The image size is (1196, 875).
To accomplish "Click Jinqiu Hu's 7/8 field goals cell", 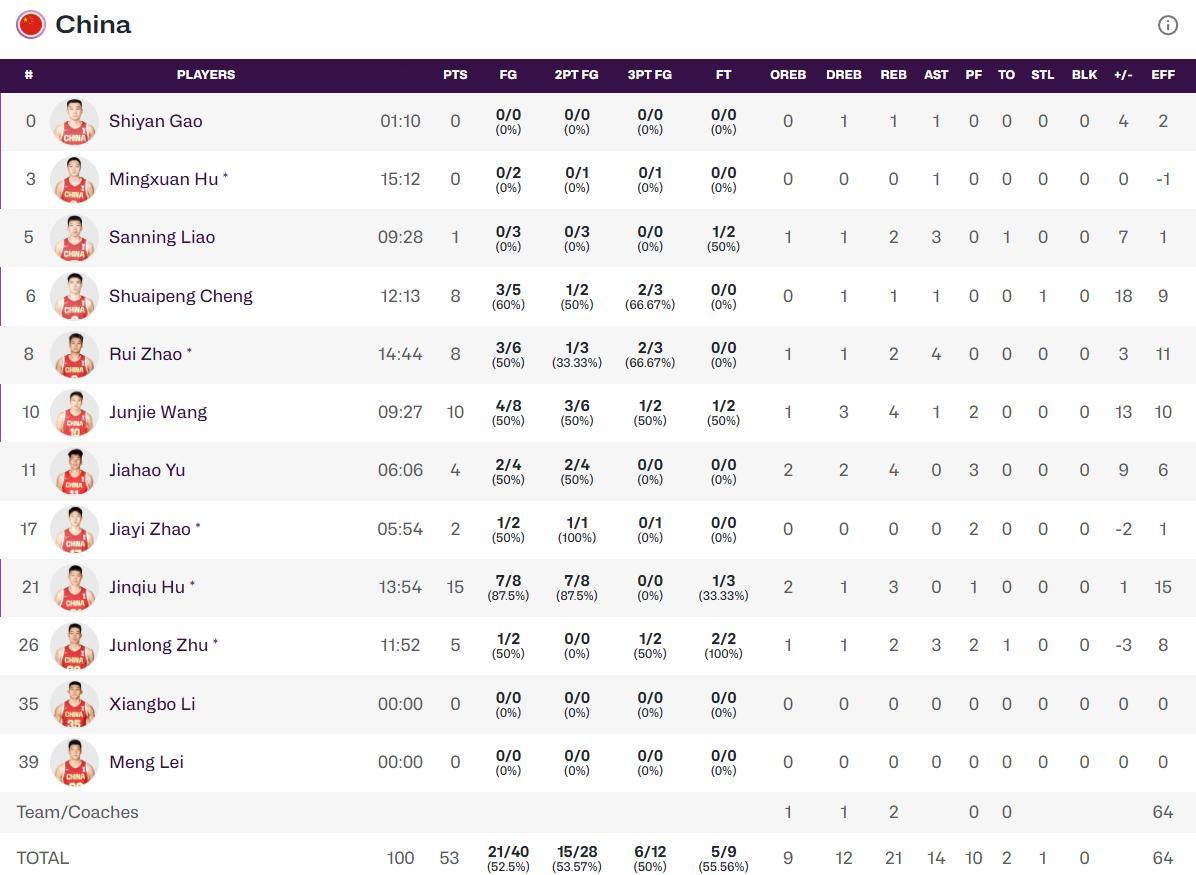I will click(x=508, y=587).
